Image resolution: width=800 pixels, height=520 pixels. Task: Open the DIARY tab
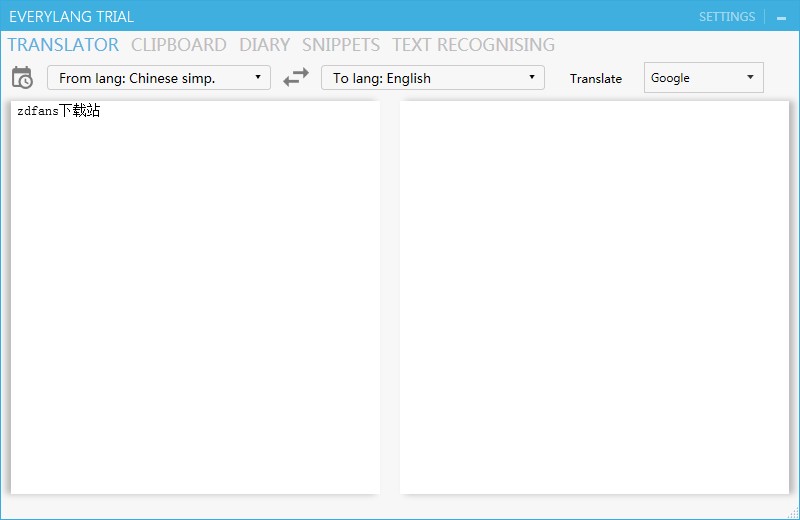(x=264, y=45)
